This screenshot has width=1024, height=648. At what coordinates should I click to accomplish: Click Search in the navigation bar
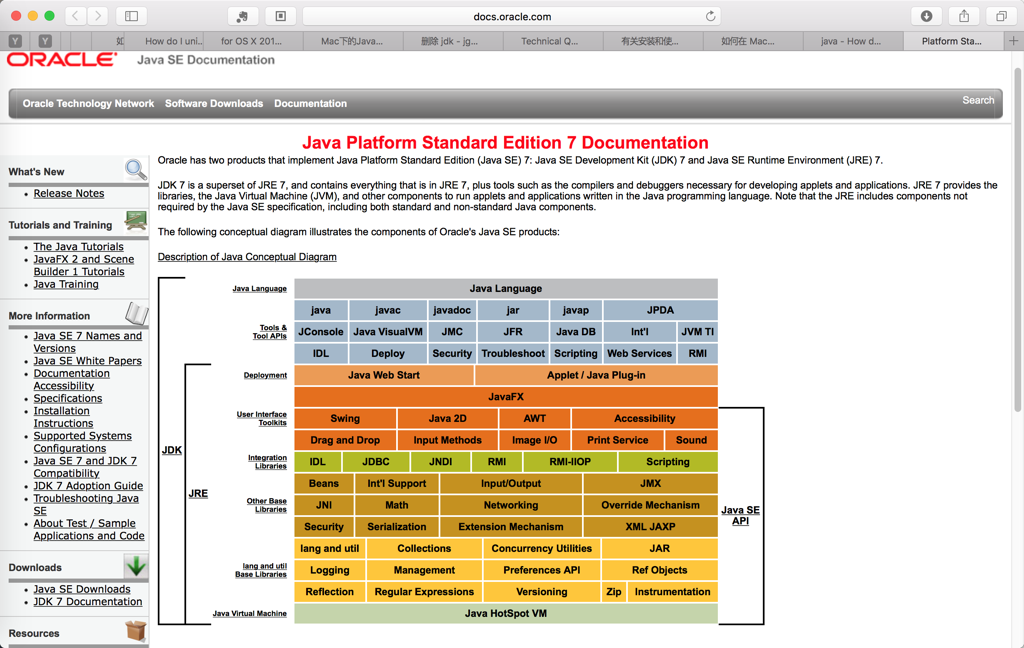978,100
